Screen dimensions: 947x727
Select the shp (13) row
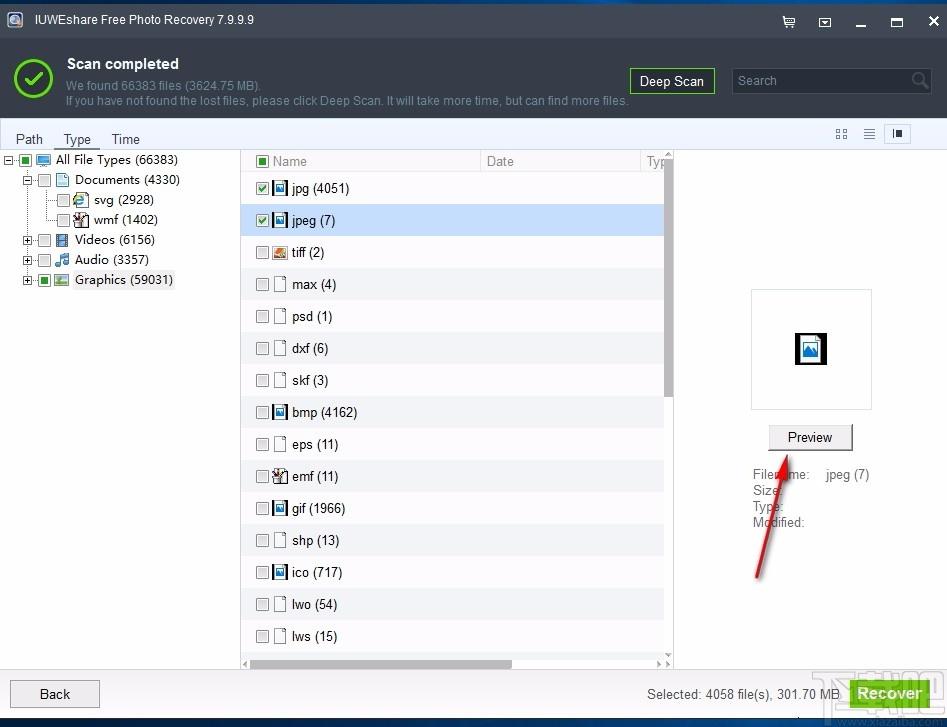point(452,540)
